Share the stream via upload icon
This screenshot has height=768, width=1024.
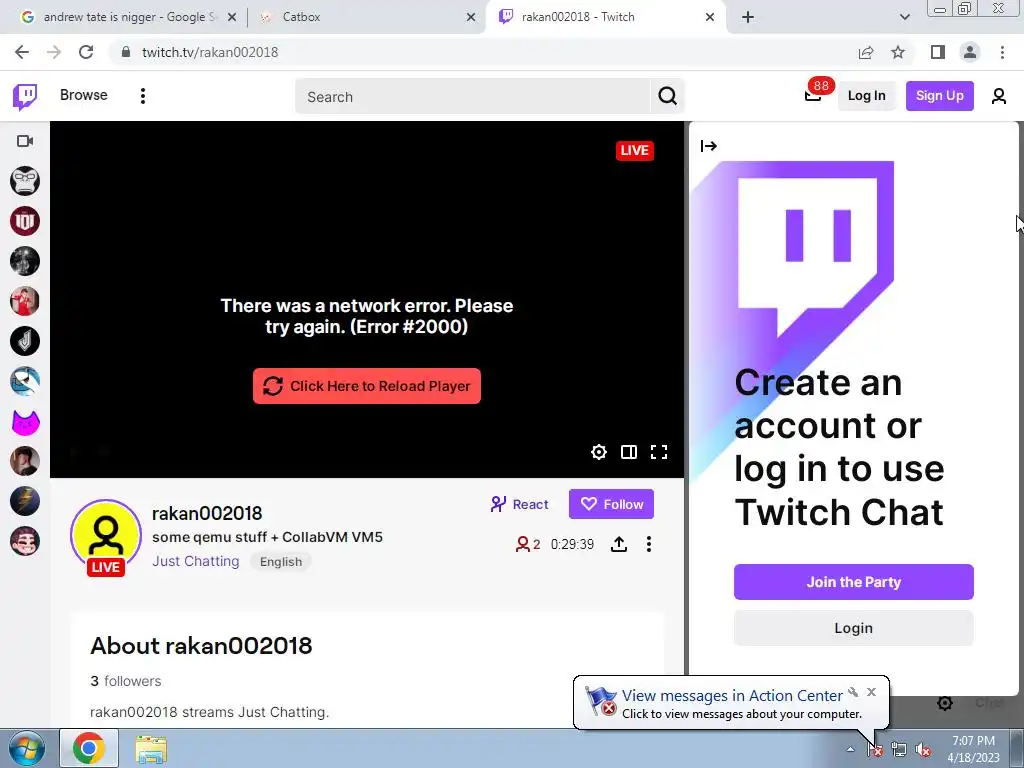click(x=619, y=544)
